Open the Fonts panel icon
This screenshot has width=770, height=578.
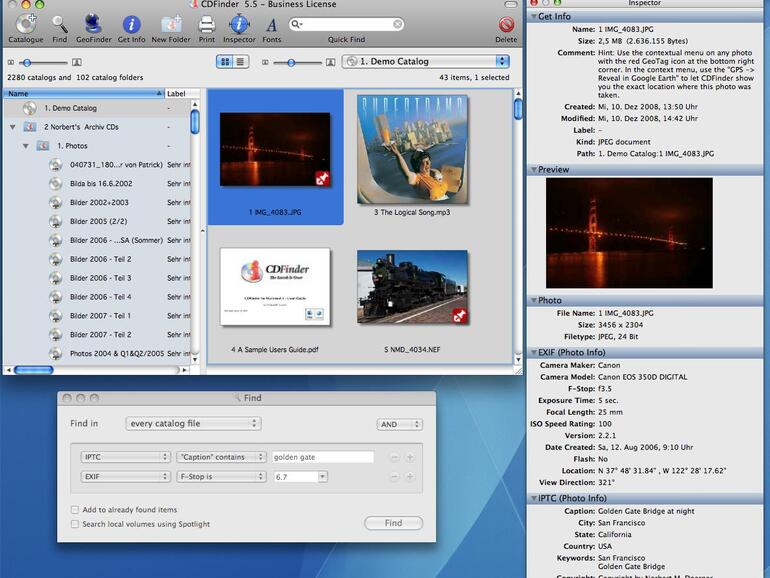(271, 24)
